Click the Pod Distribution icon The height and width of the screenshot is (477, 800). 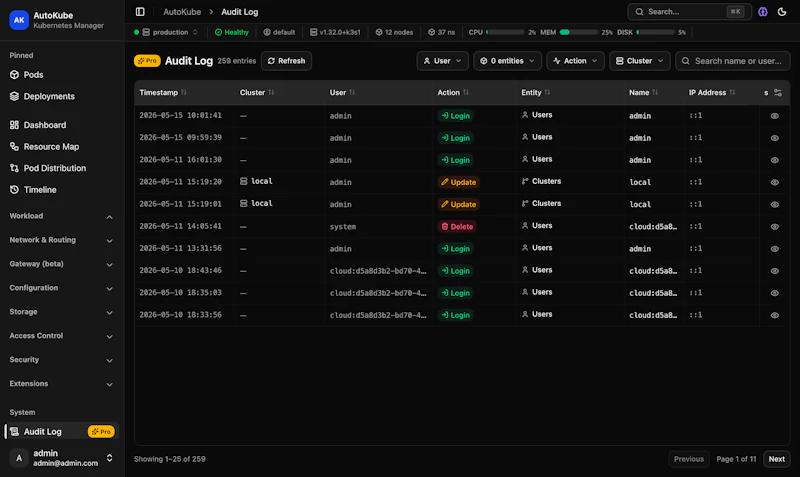click(x=14, y=168)
